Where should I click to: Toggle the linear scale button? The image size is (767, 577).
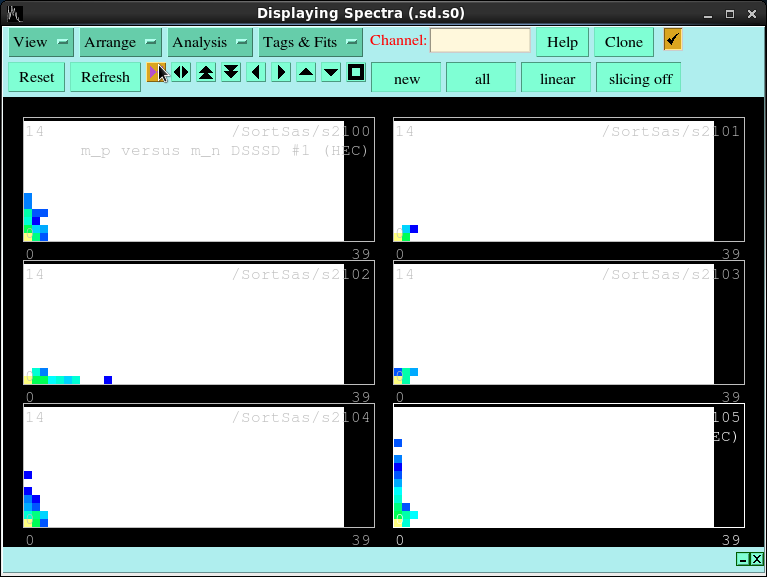point(557,77)
